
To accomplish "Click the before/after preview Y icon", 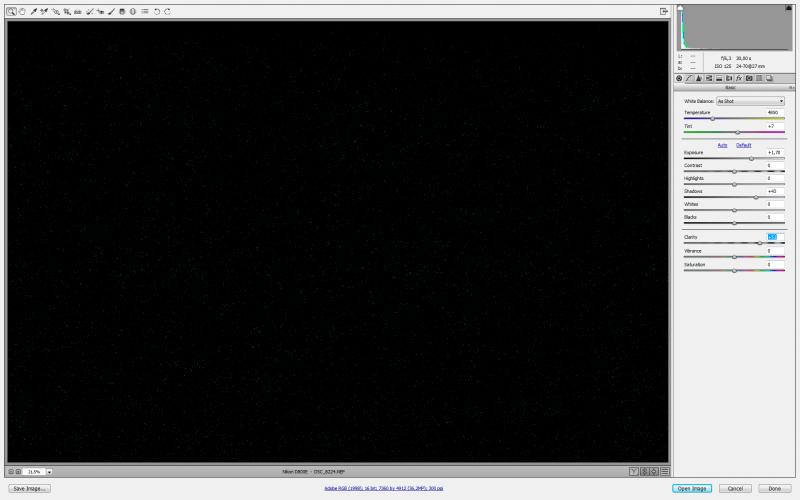I will [634, 472].
